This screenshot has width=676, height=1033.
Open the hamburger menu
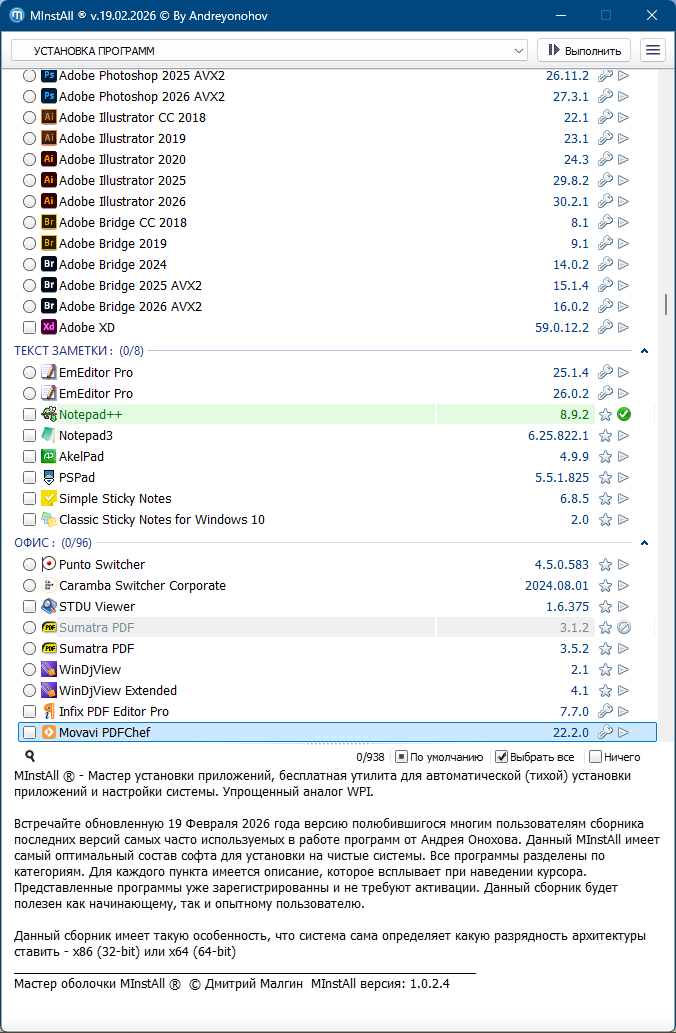[653, 50]
